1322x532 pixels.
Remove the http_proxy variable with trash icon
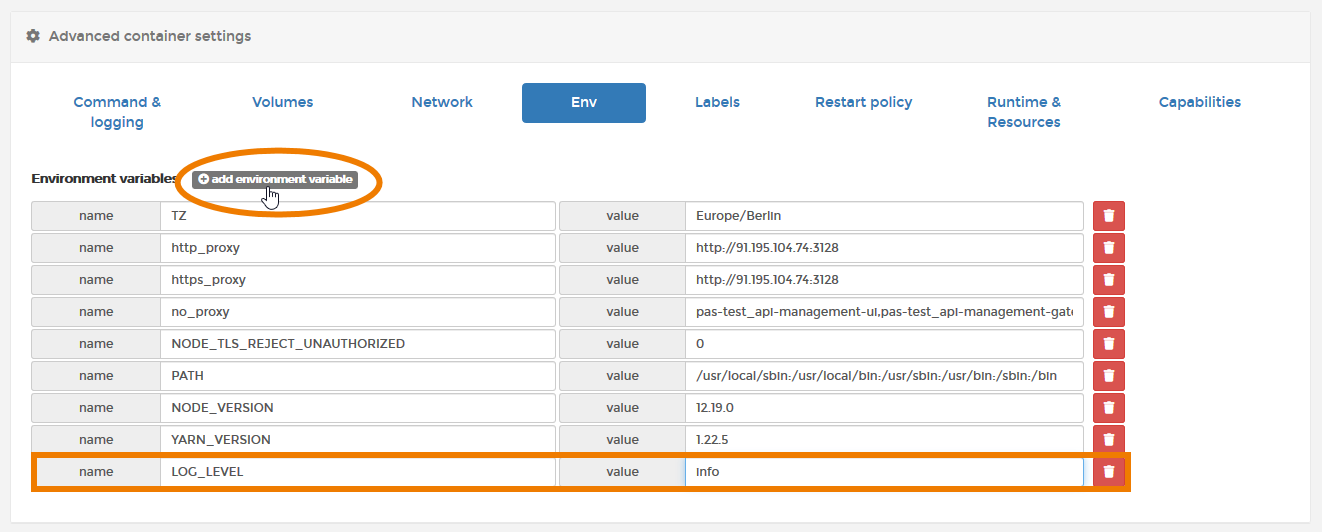[1109, 248]
